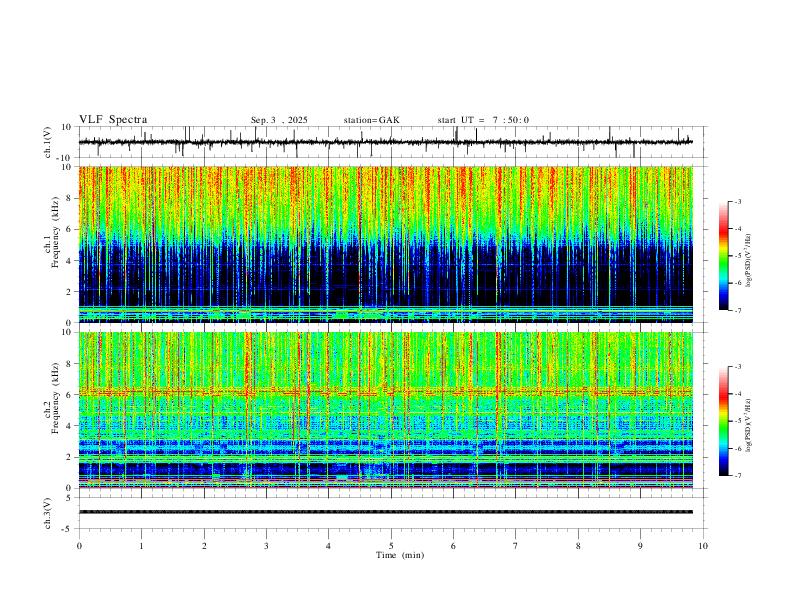Click time axis tick label '10'
This screenshot has height=612, width=792.
703,546
